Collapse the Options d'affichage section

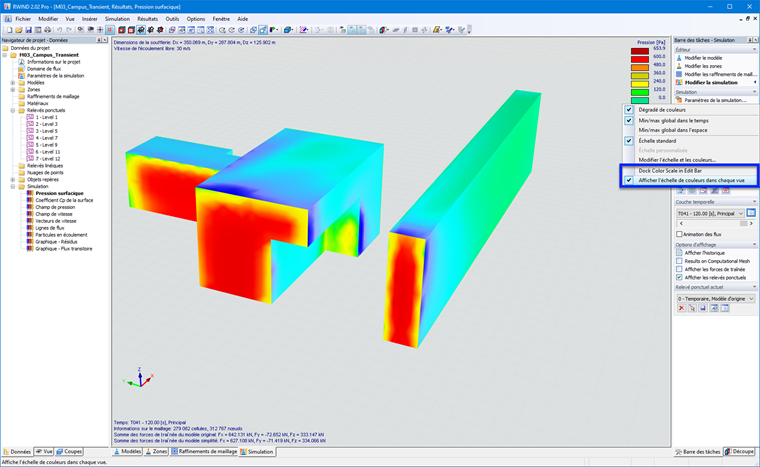pos(754,244)
